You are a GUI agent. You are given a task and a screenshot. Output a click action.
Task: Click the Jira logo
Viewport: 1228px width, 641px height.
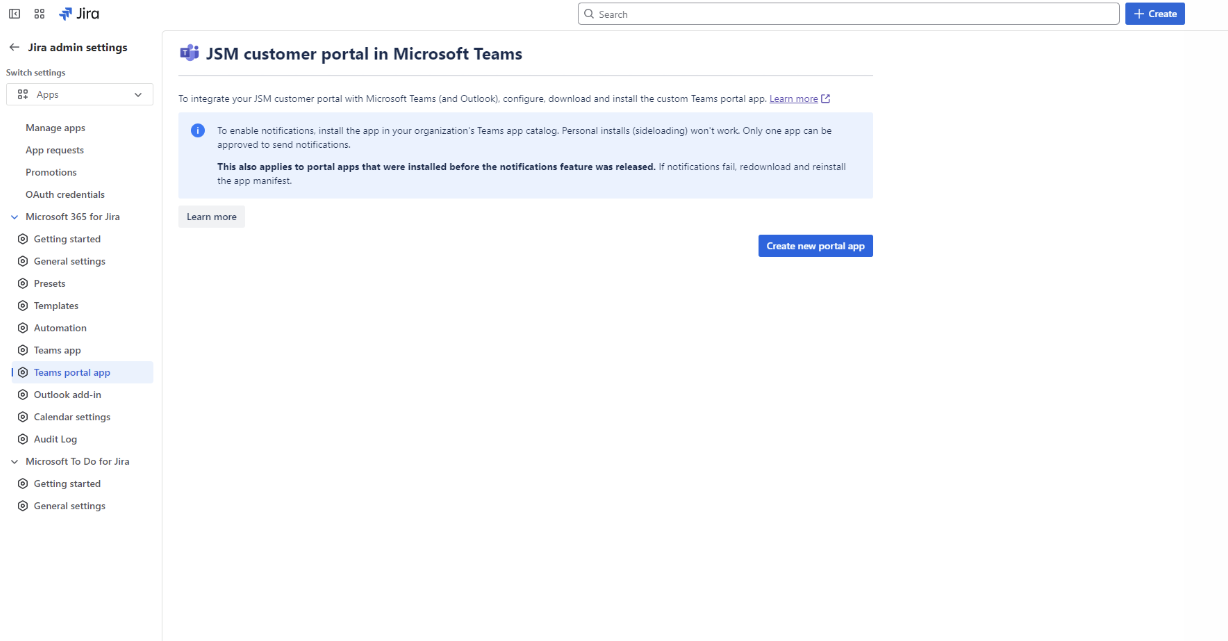point(79,14)
